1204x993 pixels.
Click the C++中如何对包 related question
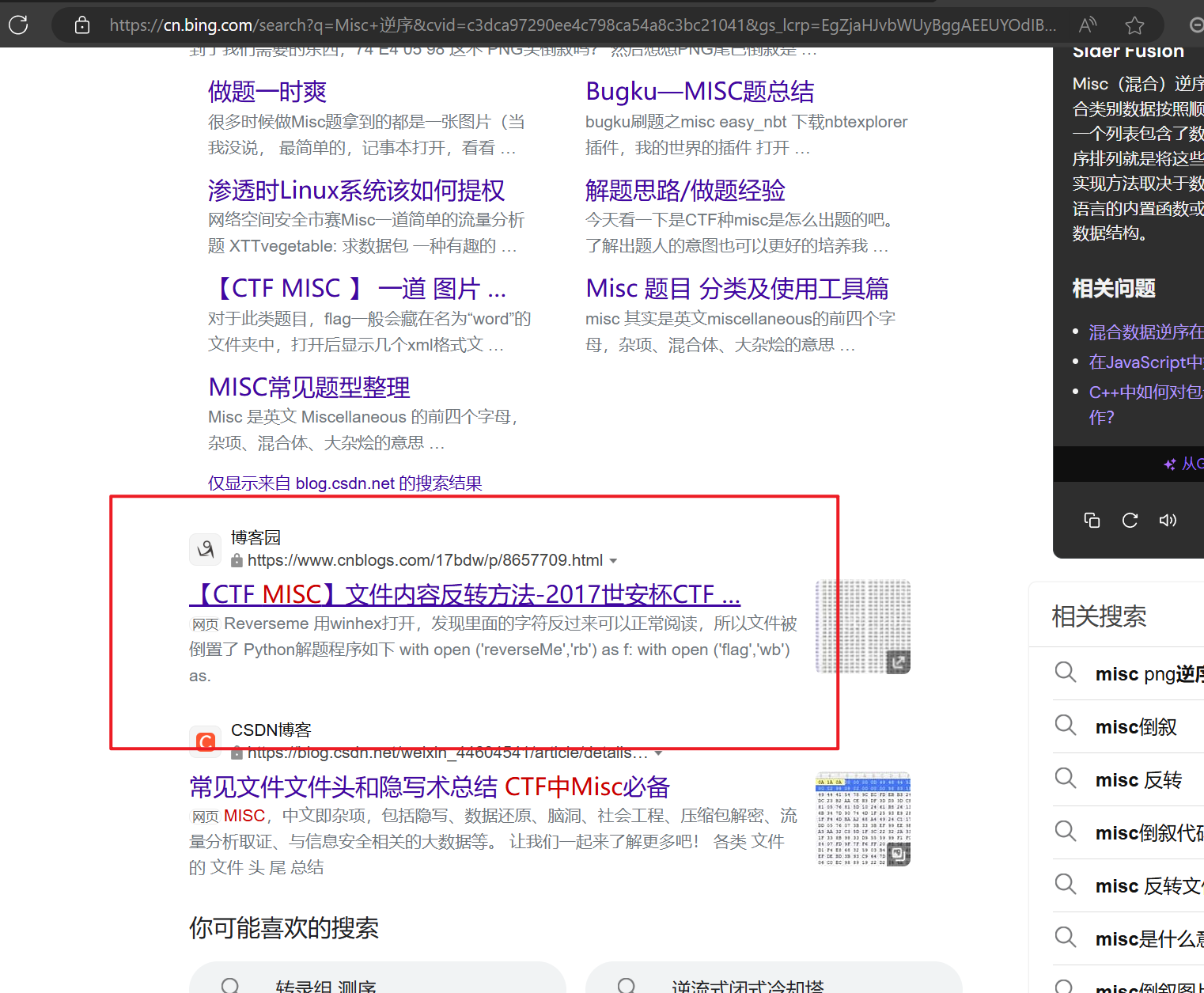[x=1146, y=404]
